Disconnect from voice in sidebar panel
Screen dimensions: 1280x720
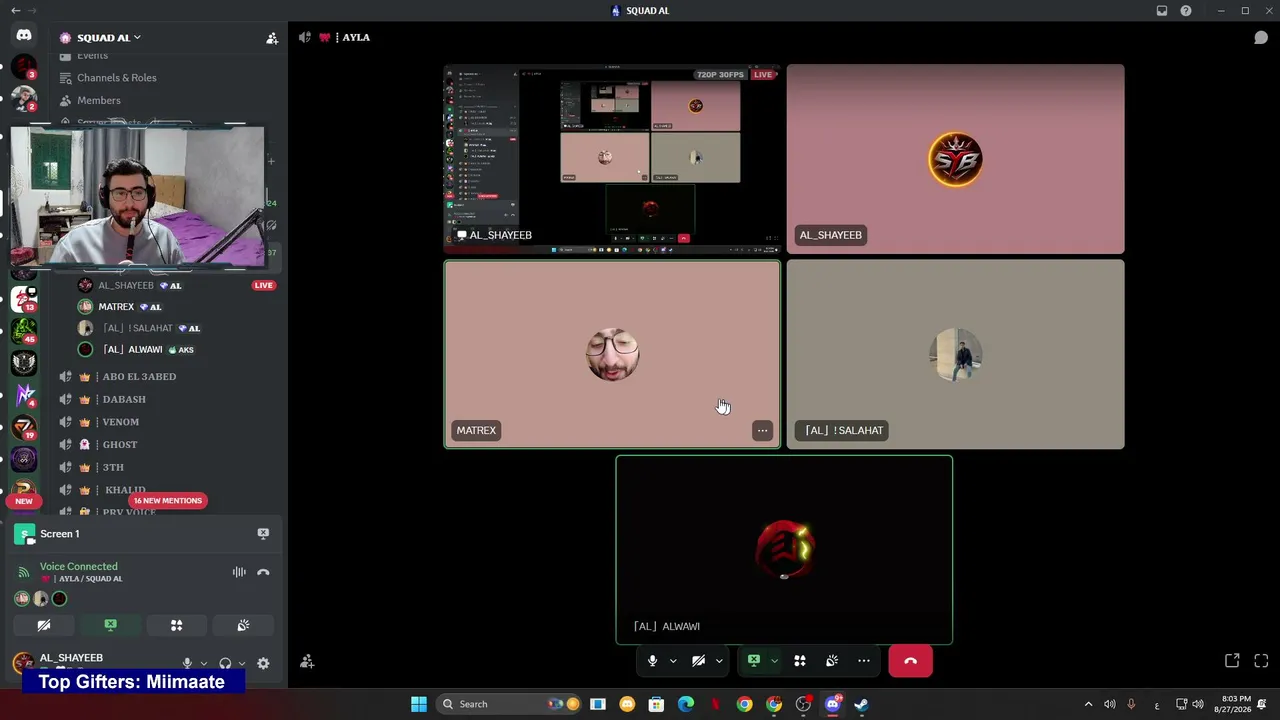pos(263,572)
